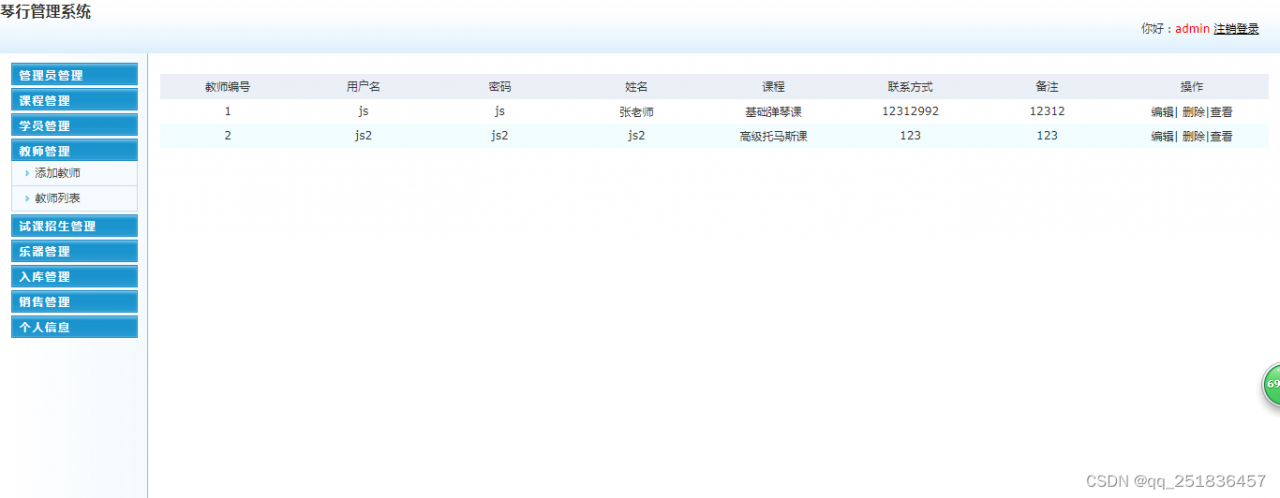This screenshot has width=1280, height=498.
Task: Click the 教师编号 column header
Action: [x=228, y=87]
